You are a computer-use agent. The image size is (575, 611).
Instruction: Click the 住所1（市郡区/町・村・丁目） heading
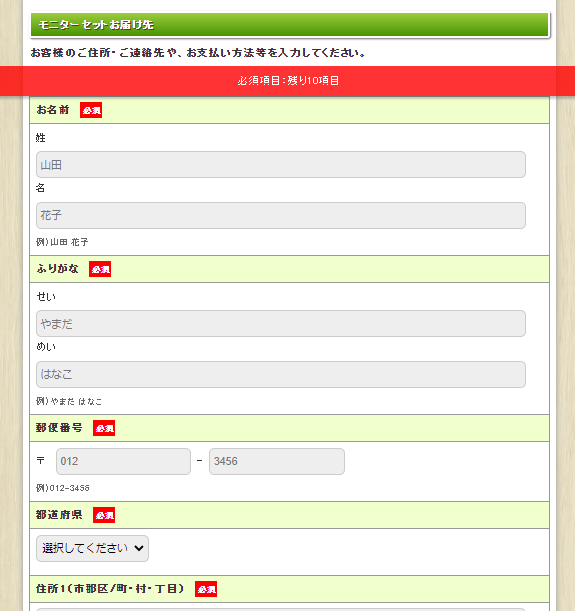coord(110,589)
